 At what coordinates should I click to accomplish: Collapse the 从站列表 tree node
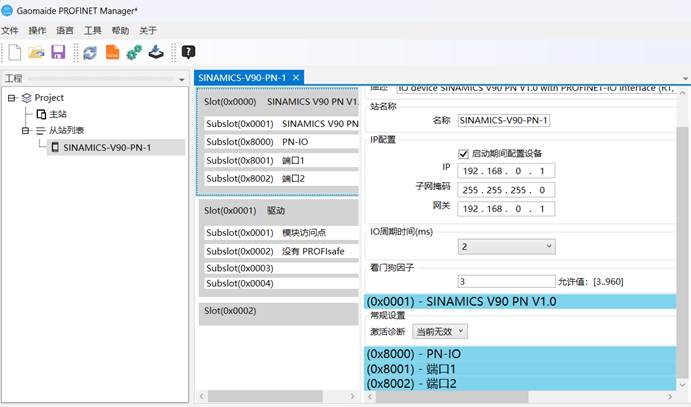click(x=26, y=130)
